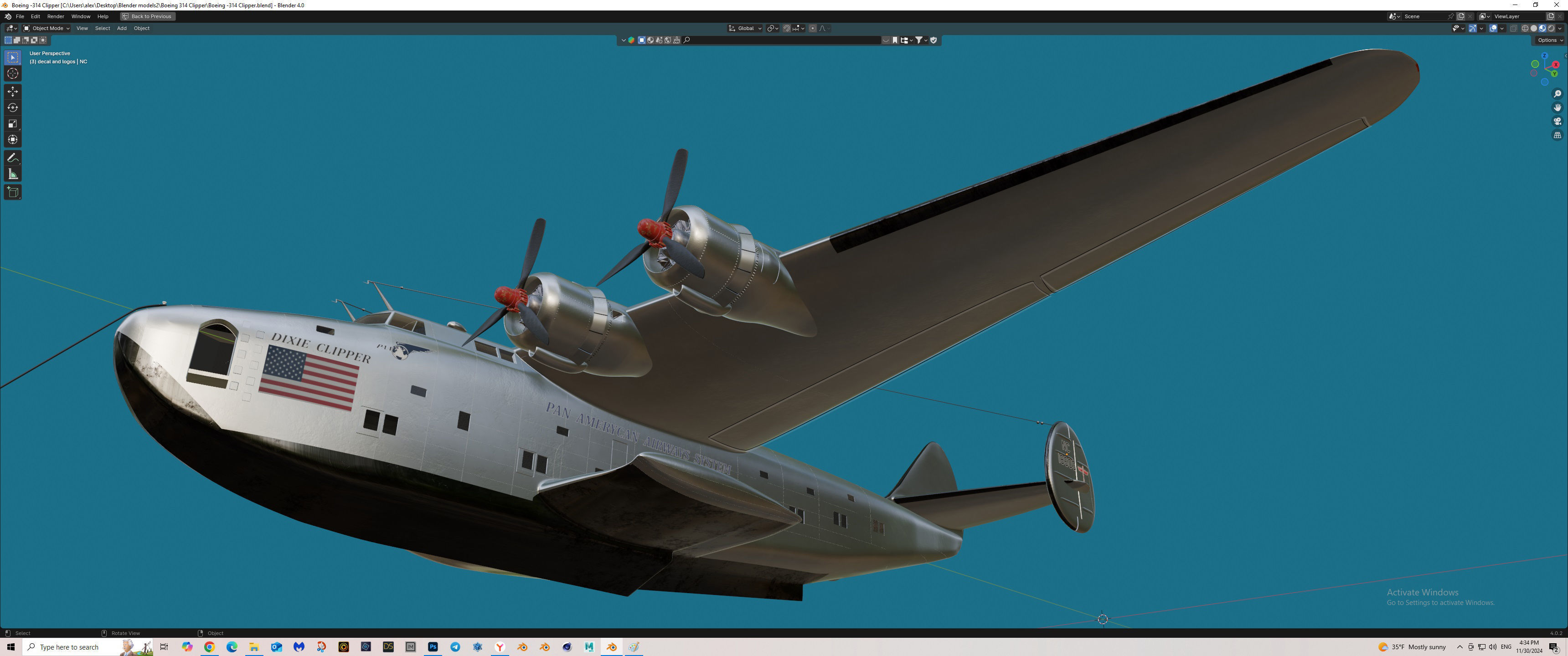
Task: Open File Explorer from taskbar
Action: (254, 646)
